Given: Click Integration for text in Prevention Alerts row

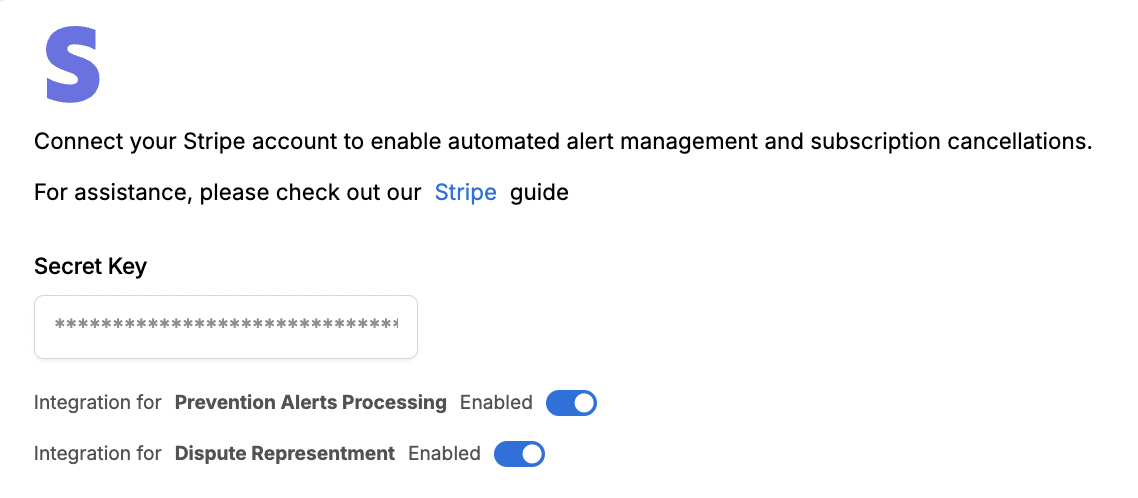Looking at the screenshot, I should [97, 402].
